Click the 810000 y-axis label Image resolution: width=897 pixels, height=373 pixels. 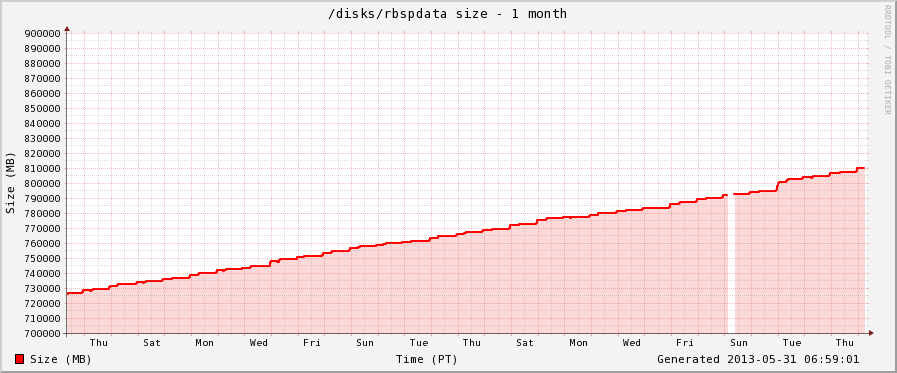tap(42, 169)
